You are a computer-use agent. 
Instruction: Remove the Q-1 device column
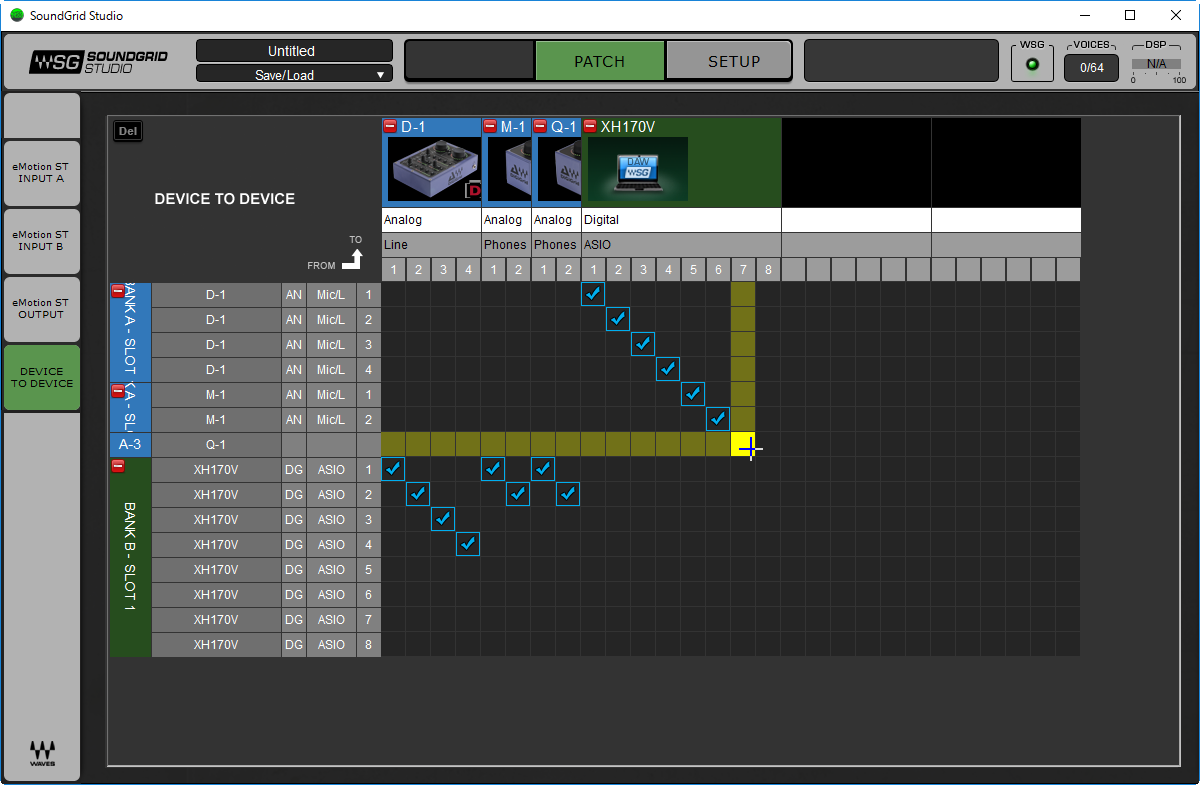click(x=540, y=126)
